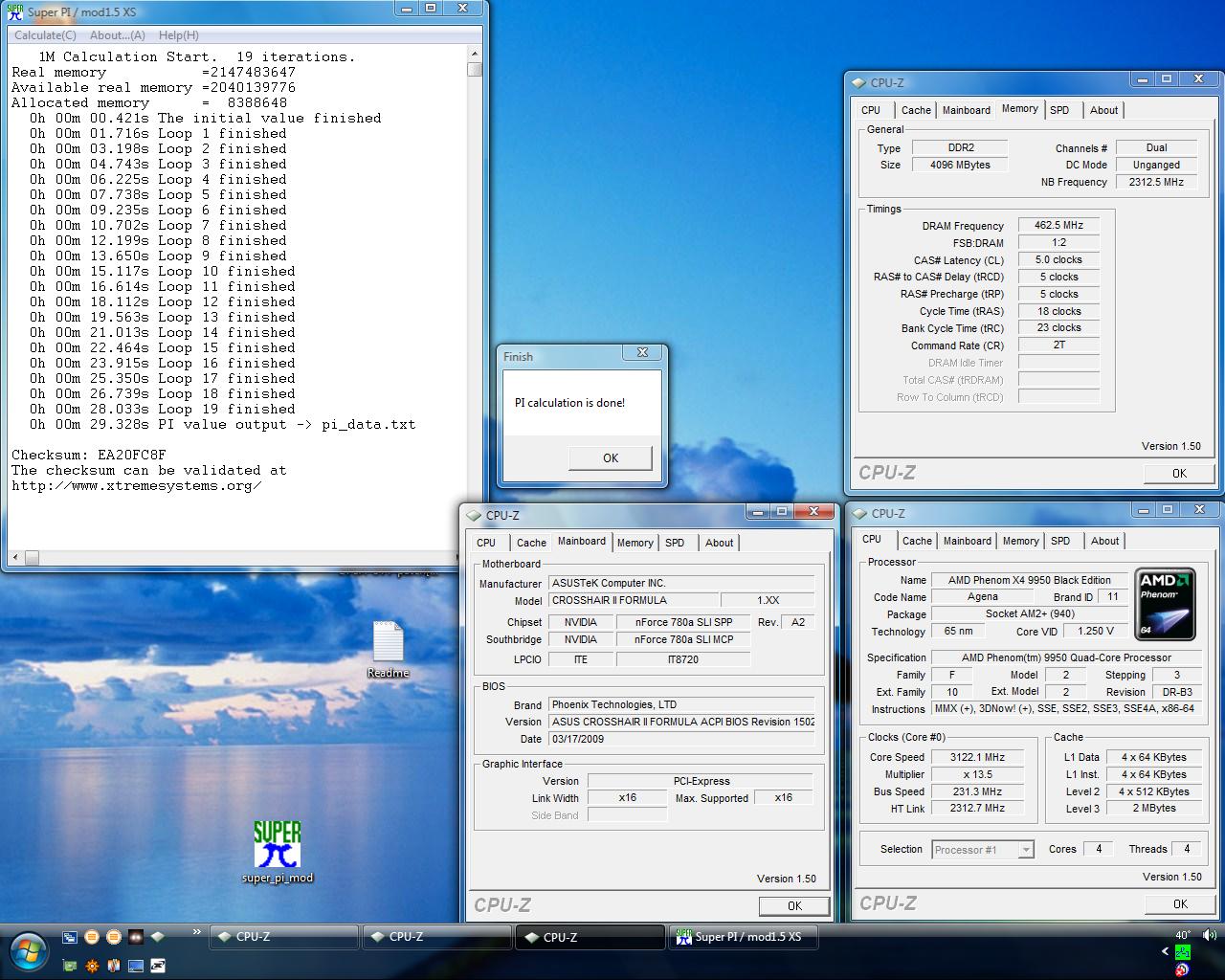Click the Checksum: EA20FC8F line
Screen dimensions: 1225x980
click(x=88, y=455)
